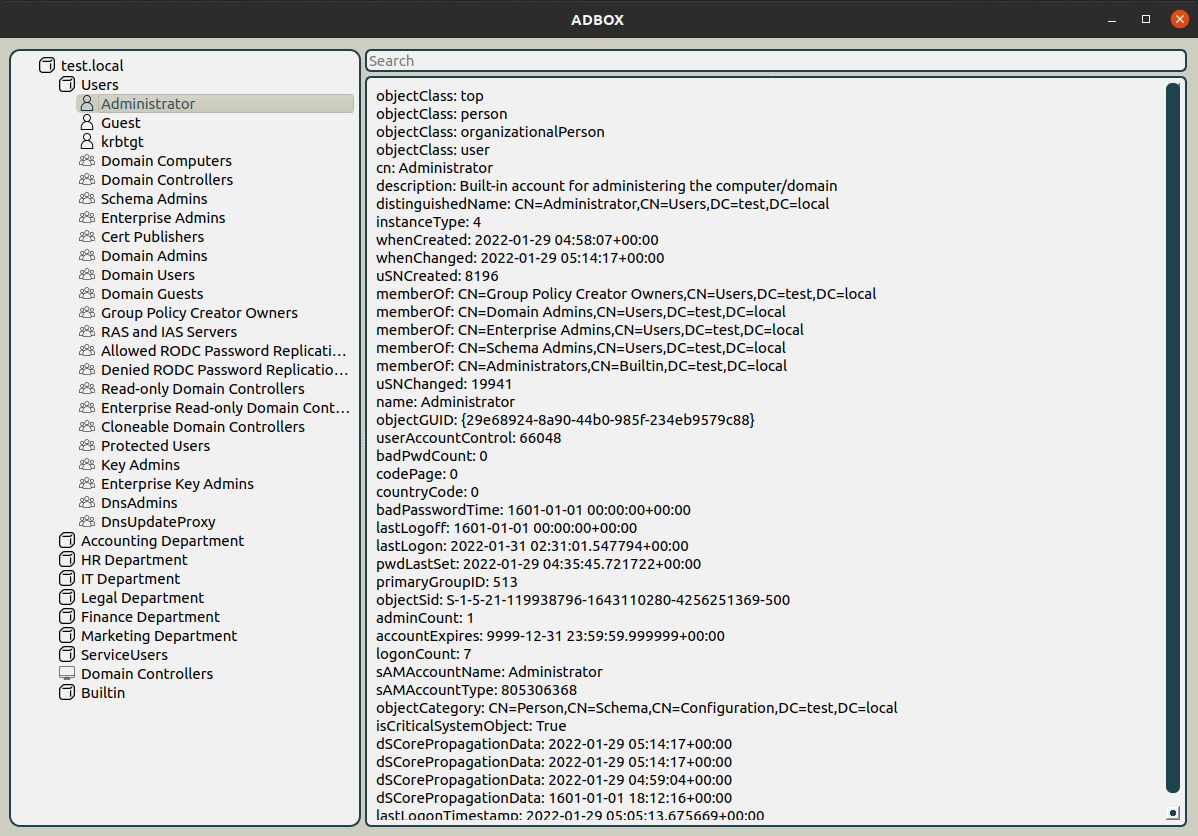The height and width of the screenshot is (836, 1198).
Task: Click the RAS and IAS Servers icon
Action: click(87, 332)
